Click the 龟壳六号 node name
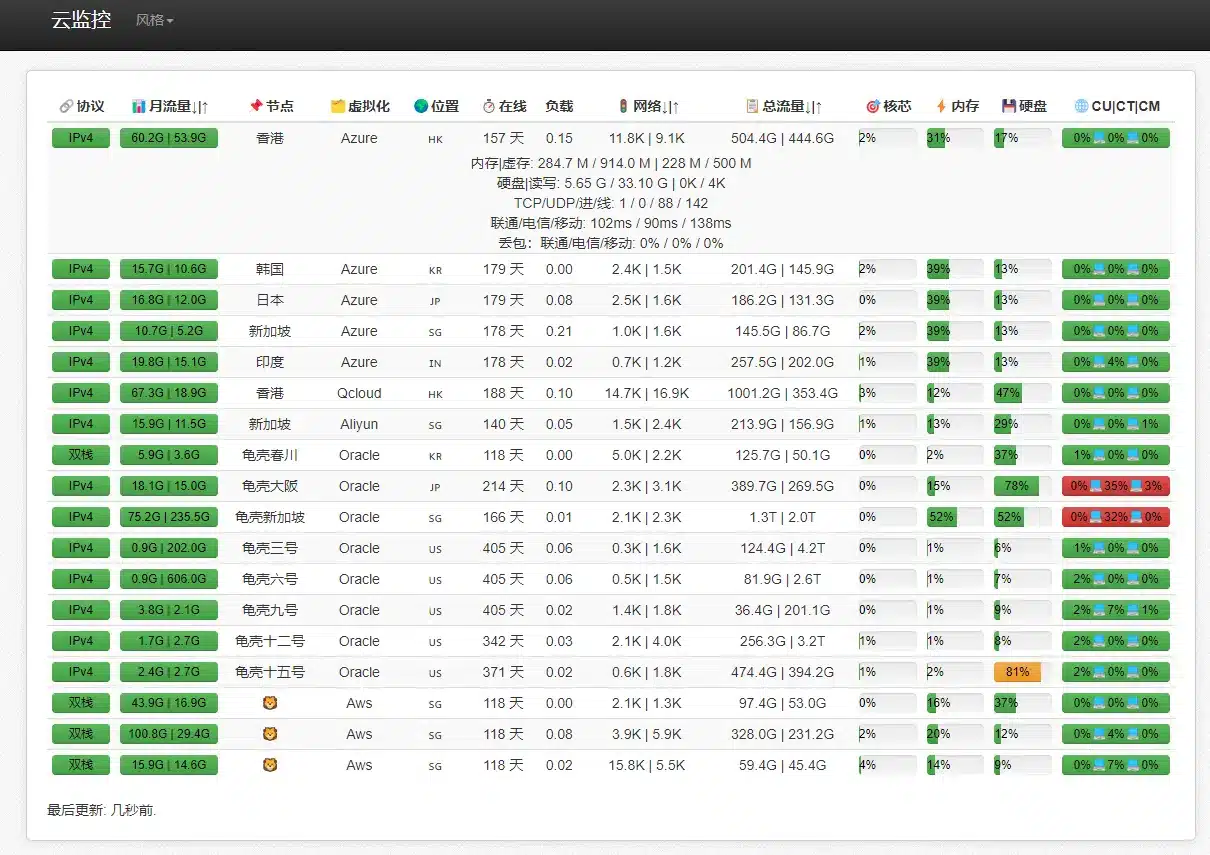The height and width of the screenshot is (855, 1210). [270, 579]
